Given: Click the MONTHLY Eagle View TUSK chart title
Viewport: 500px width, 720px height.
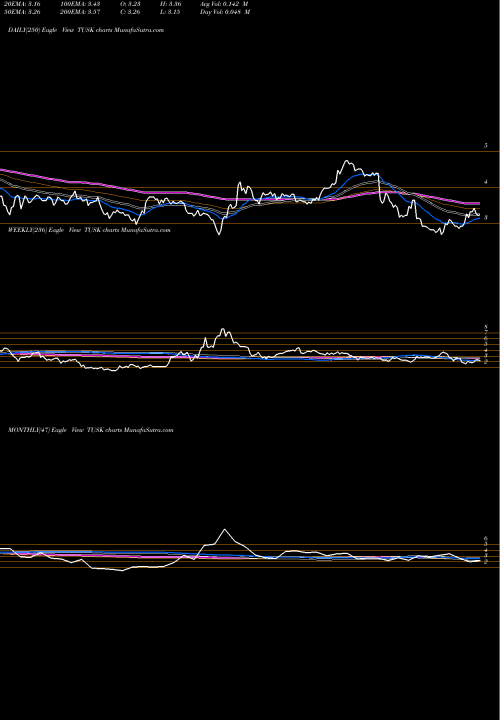Looking at the screenshot, I should coord(90,430).
